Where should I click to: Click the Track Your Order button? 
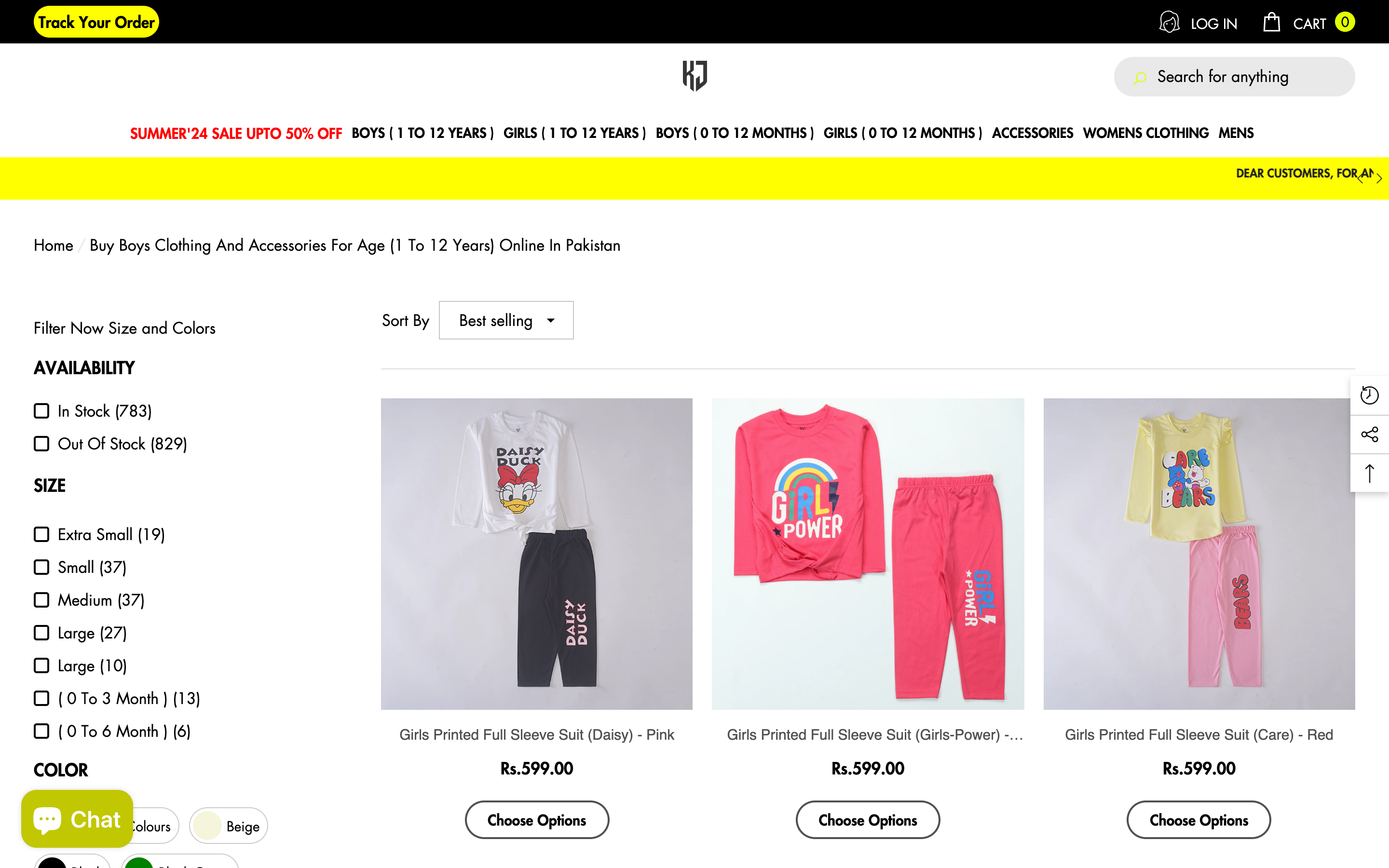[x=96, y=22]
